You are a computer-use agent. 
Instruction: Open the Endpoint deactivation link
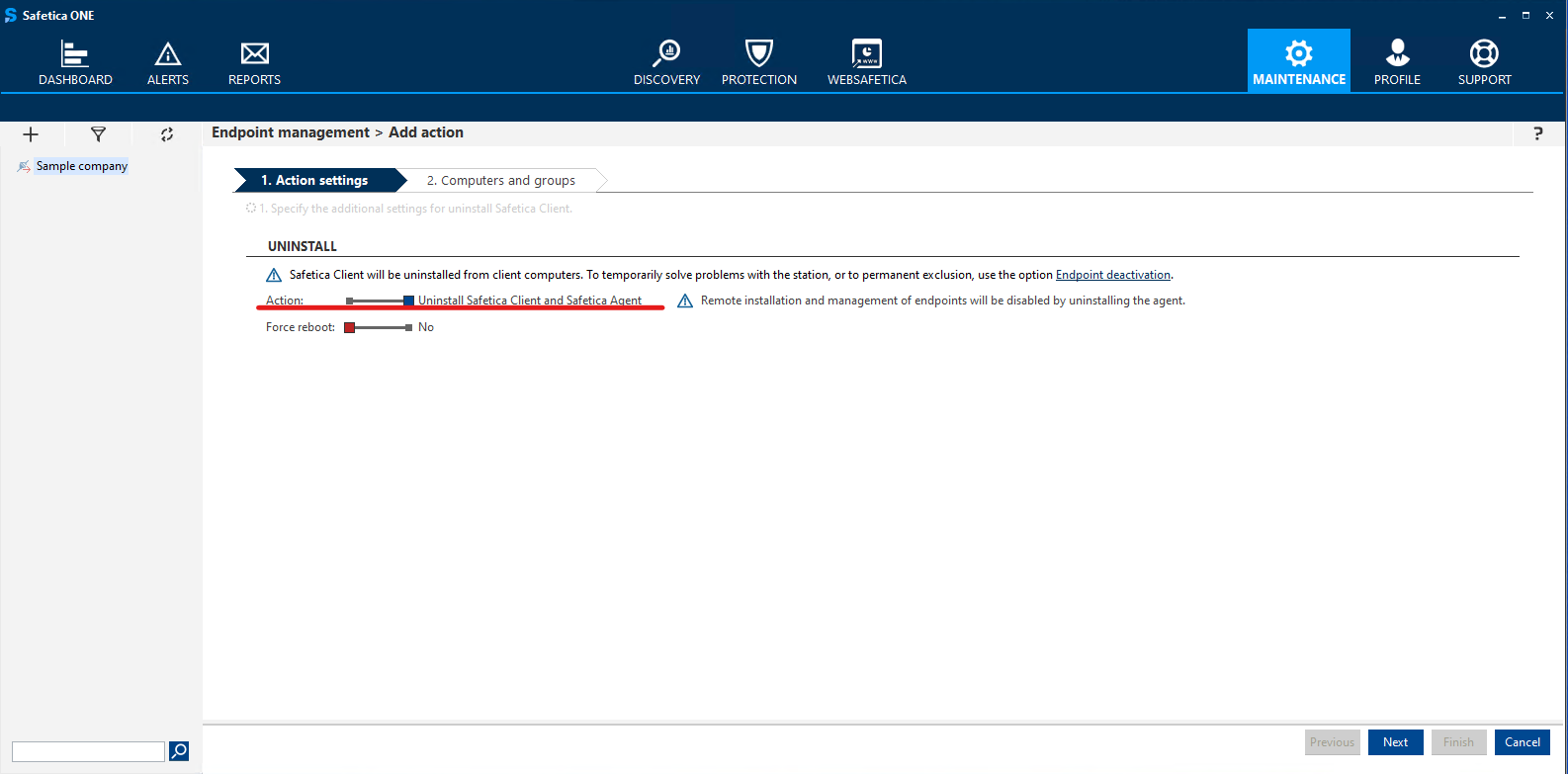click(x=1113, y=275)
